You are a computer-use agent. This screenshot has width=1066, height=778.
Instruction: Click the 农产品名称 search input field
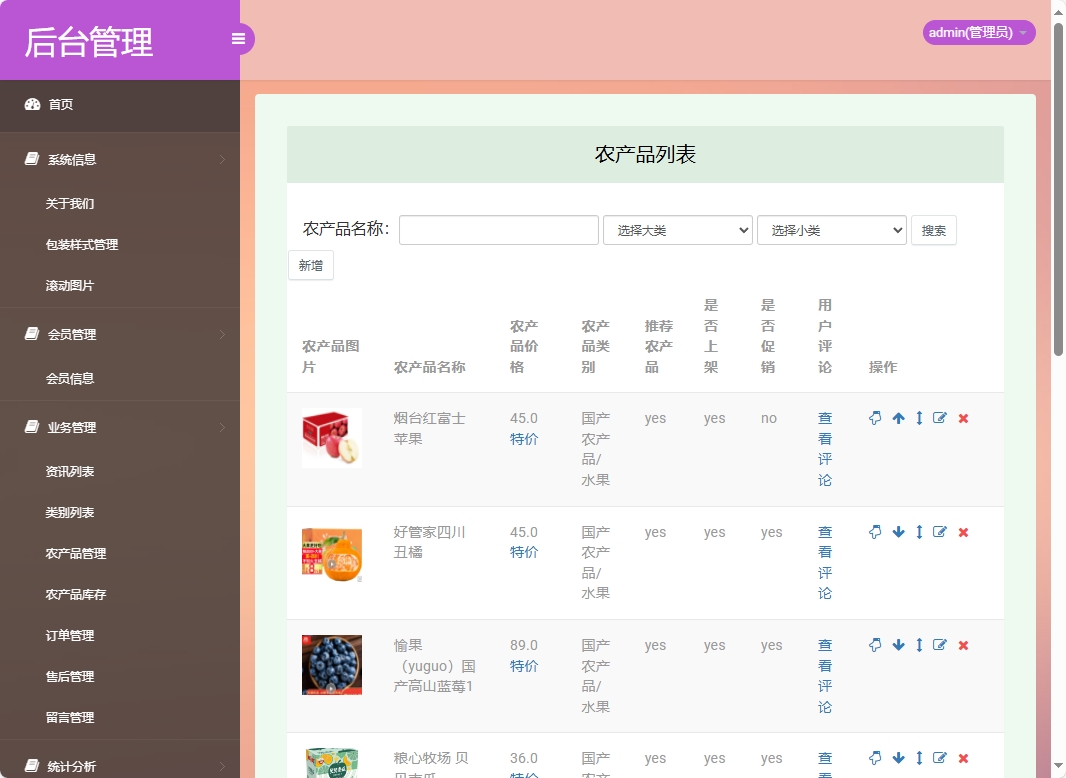(x=498, y=230)
